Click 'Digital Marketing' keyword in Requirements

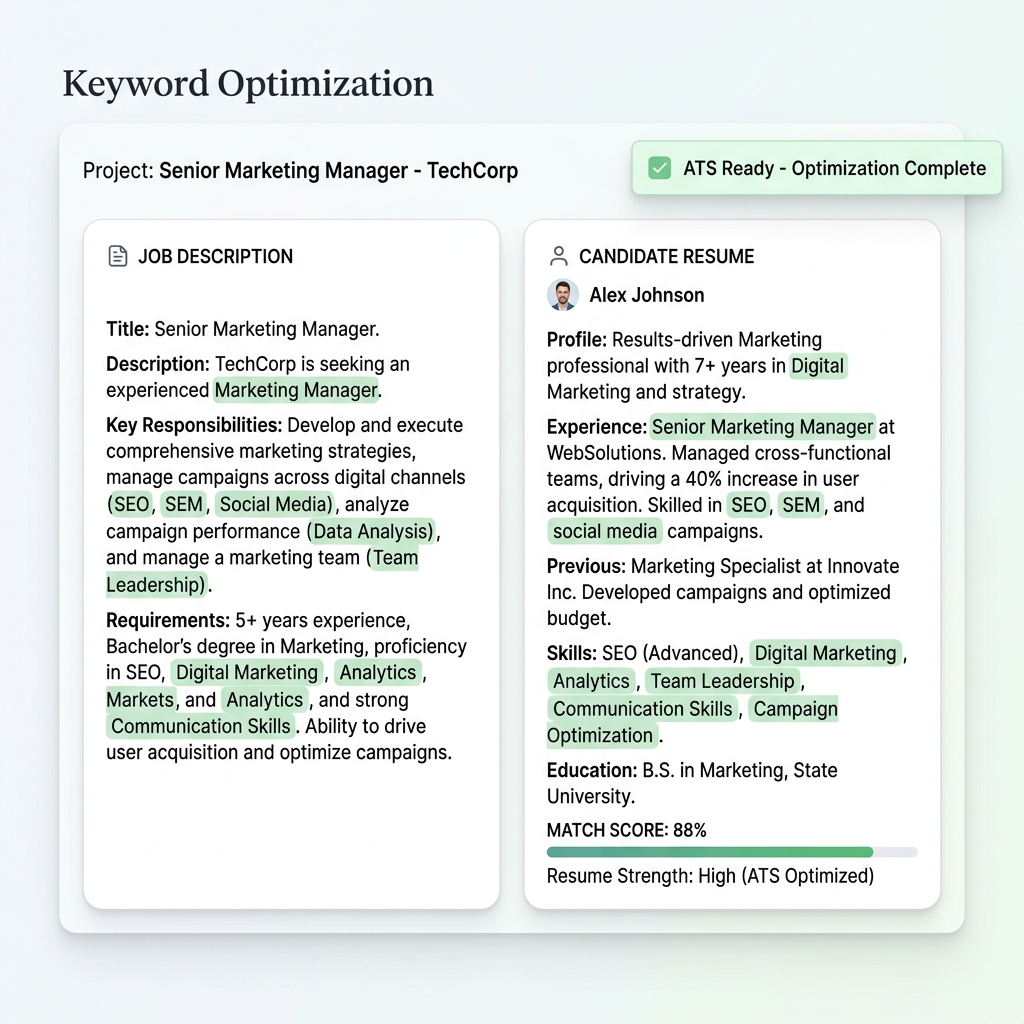247,672
